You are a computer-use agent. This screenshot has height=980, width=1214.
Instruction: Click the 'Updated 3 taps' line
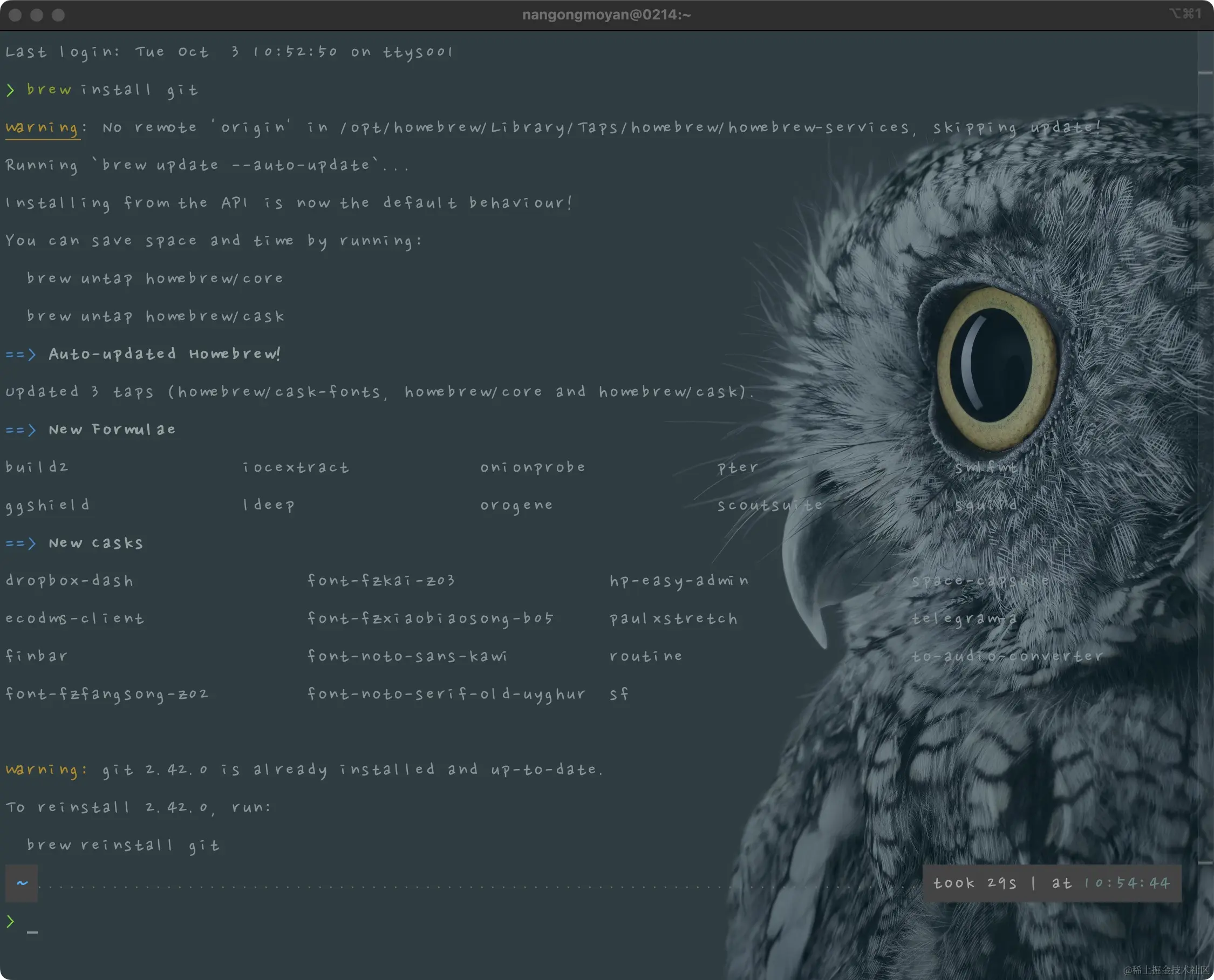[x=379, y=392]
